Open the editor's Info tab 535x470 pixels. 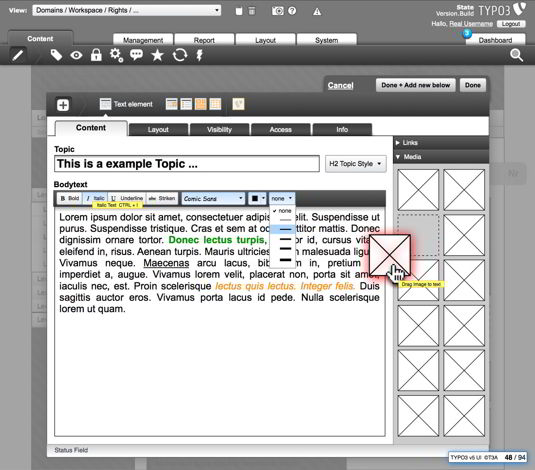click(x=342, y=130)
